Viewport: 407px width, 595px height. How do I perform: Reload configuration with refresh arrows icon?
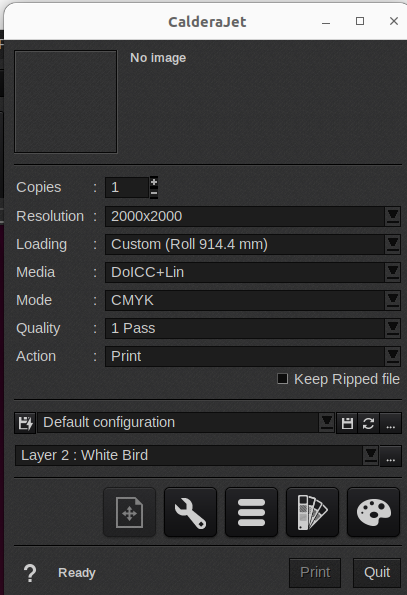tap(368, 423)
